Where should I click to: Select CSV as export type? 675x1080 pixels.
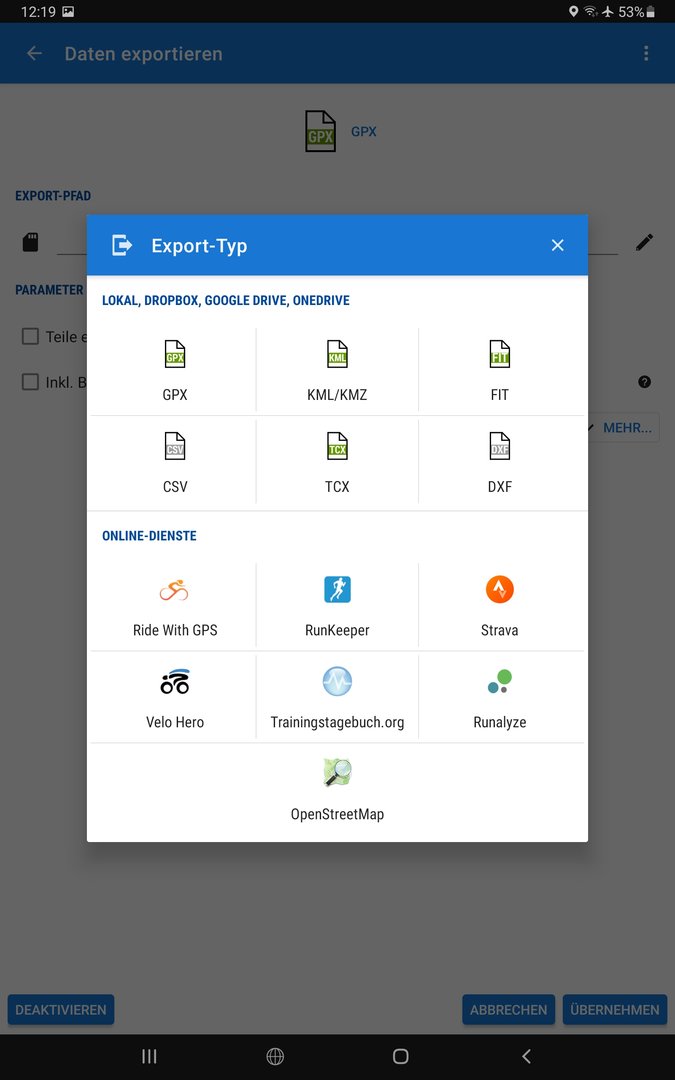point(175,463)
